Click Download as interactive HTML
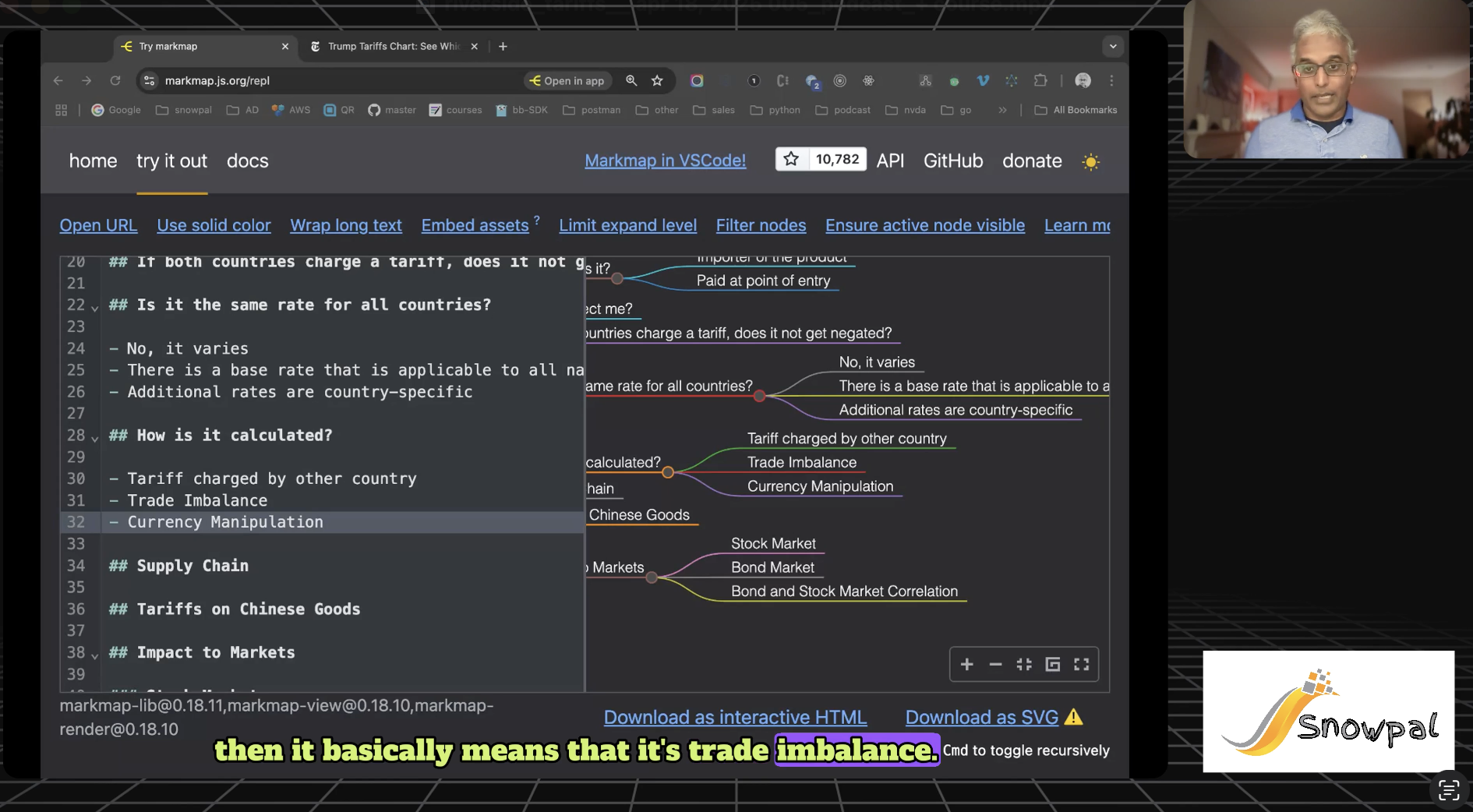Viewport: 1473px width, 812px height. [x=735, y=717]
